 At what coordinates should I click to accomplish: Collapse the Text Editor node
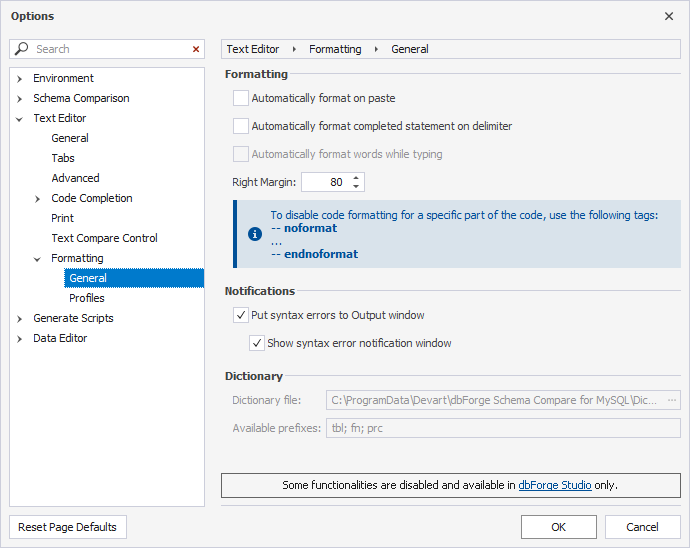[x=19, y=119]
